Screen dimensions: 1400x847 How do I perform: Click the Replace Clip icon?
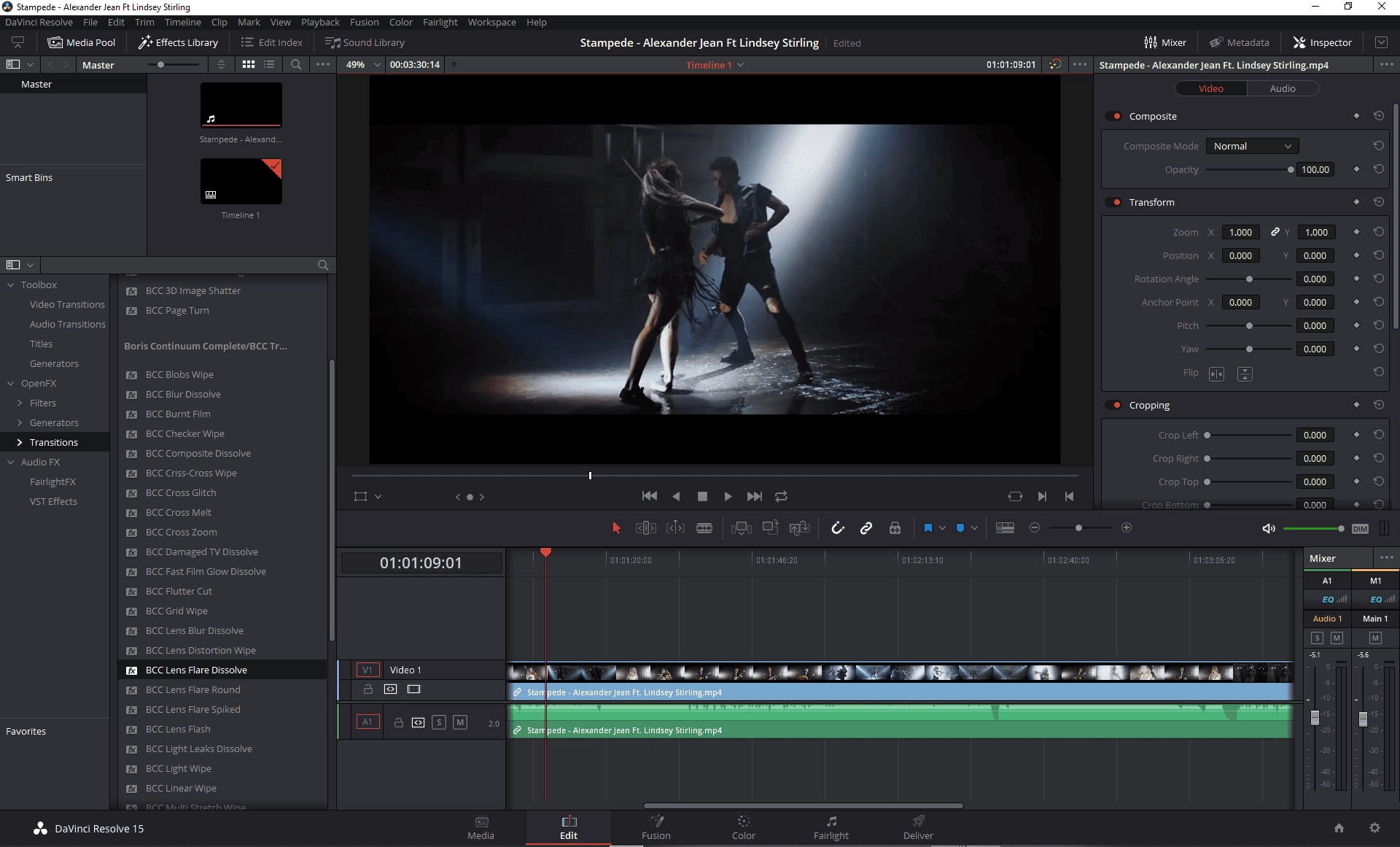pyautogui.click(x=800, y=528)
